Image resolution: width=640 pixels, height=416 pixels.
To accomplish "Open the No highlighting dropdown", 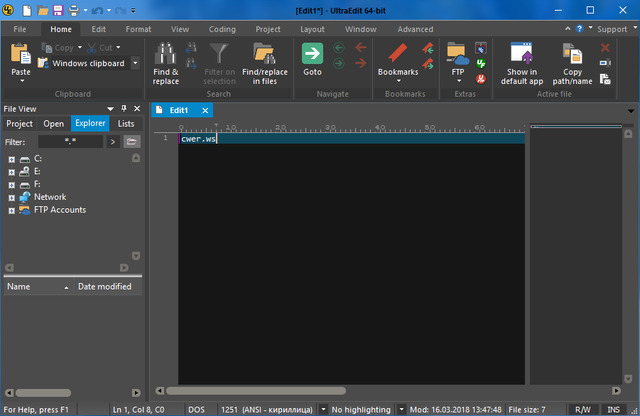I will [x=401, y=409].
